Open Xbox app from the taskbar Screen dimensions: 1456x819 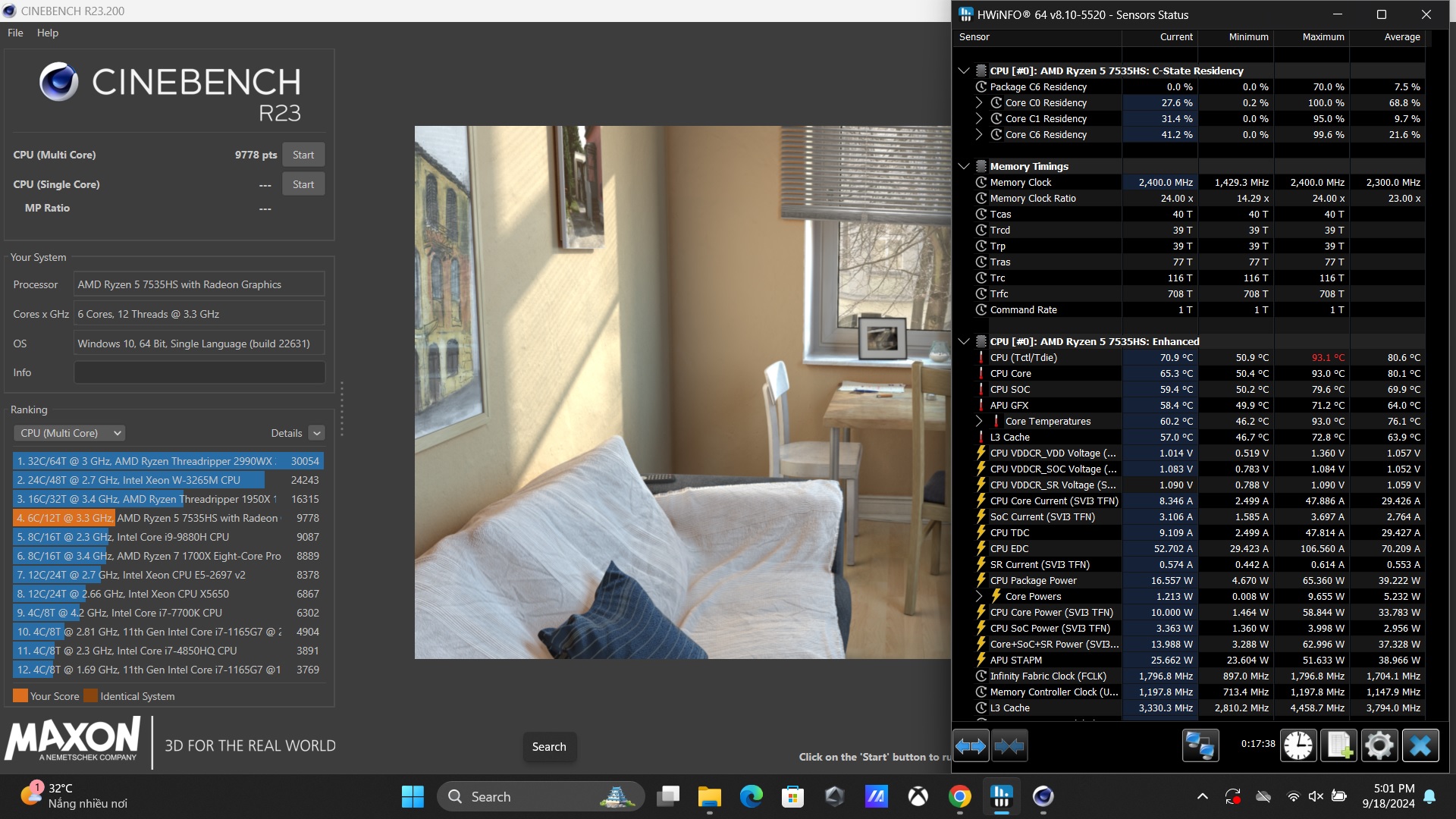(918, 796)
